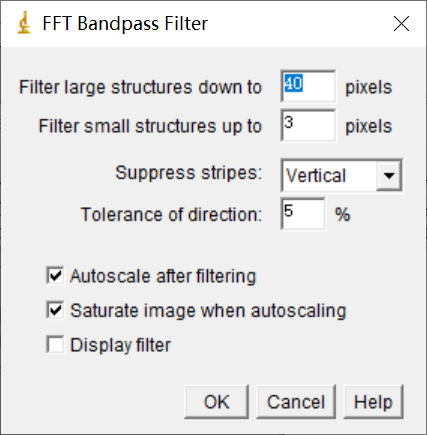This screenshot has height=435, width=427.
Task: Click the arrow button of stripes dropdown
Action: tap(389, 175)
